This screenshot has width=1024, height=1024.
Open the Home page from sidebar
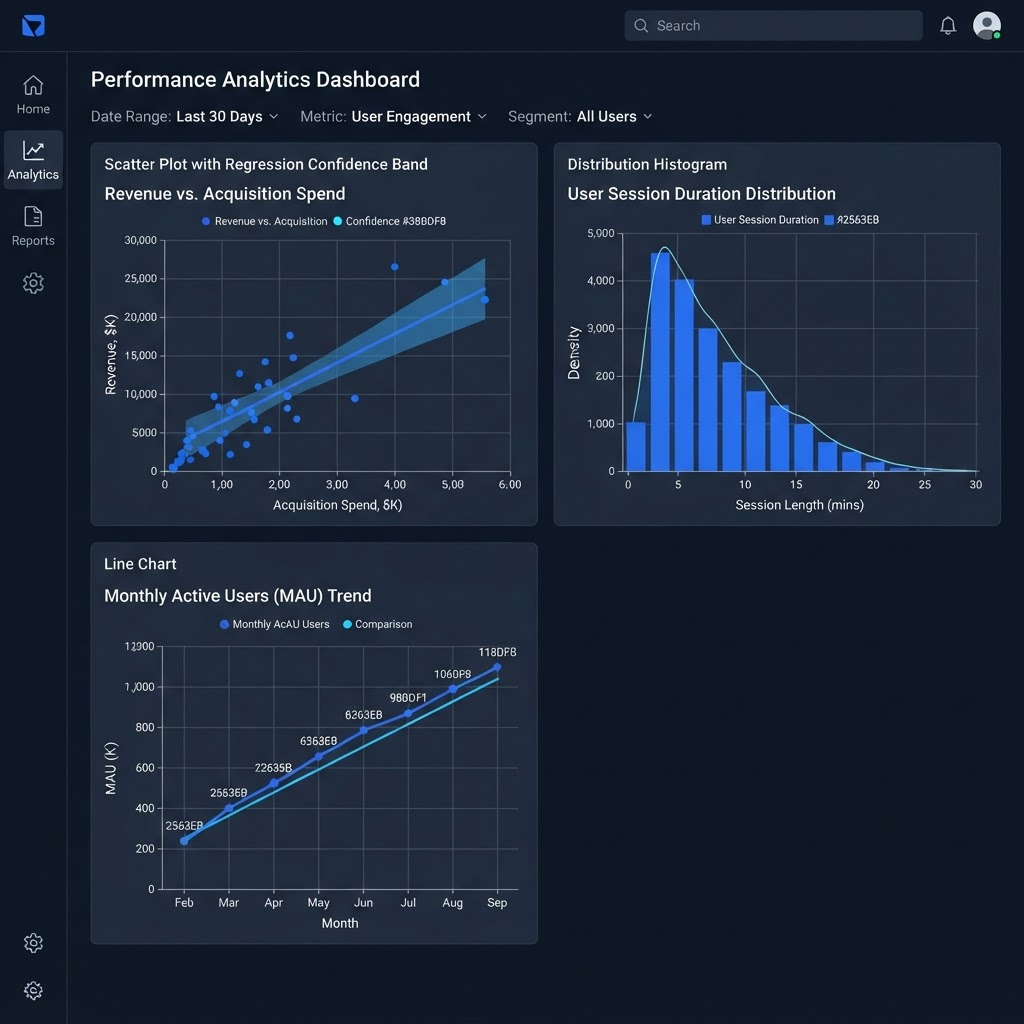click(33, 95)
